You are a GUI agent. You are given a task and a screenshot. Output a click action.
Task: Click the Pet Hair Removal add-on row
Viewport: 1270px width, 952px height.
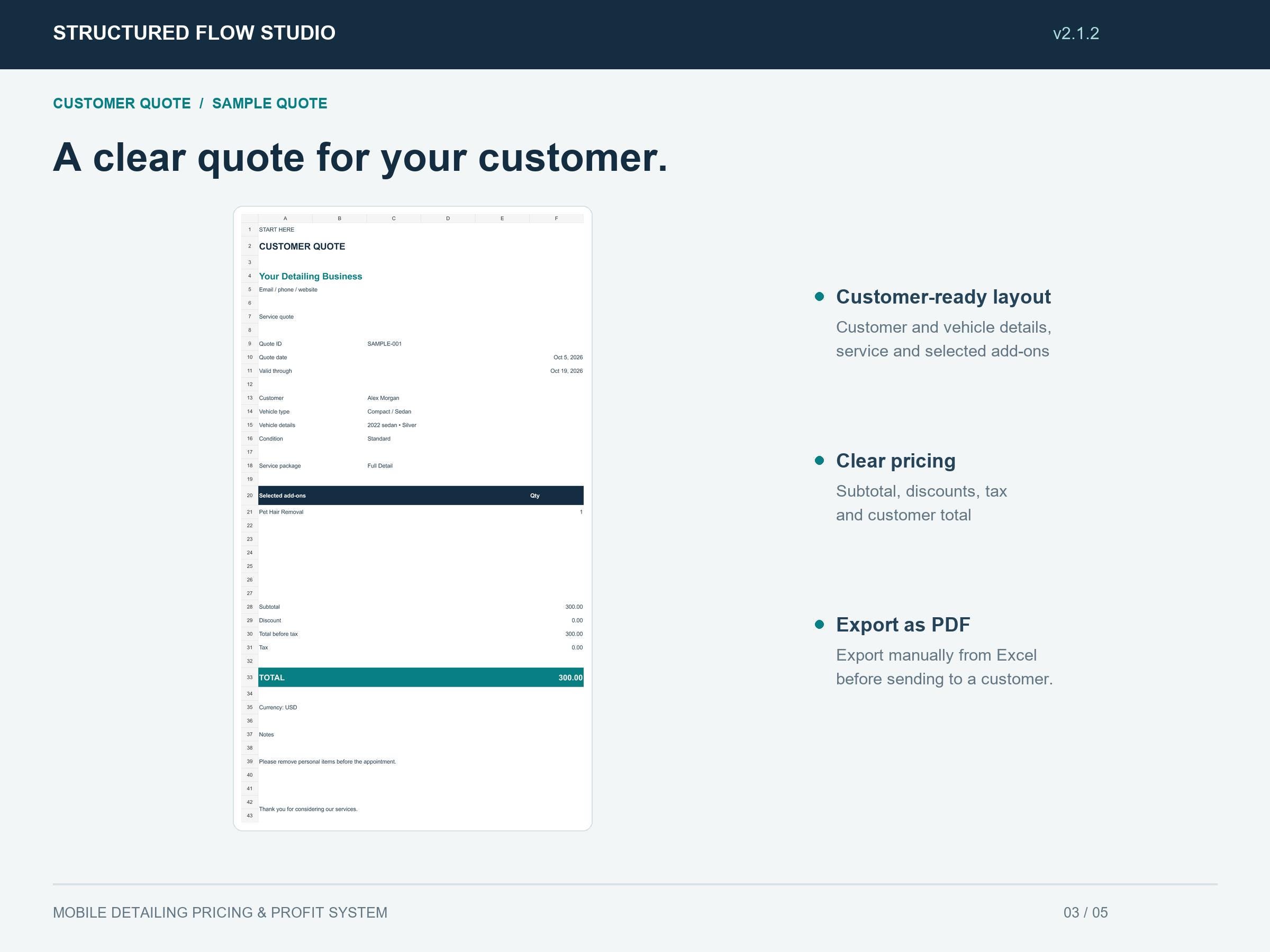(421, 512)
